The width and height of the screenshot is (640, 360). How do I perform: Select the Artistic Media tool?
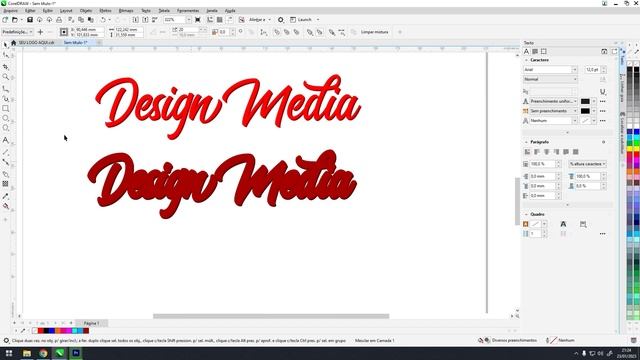[5, 98]
